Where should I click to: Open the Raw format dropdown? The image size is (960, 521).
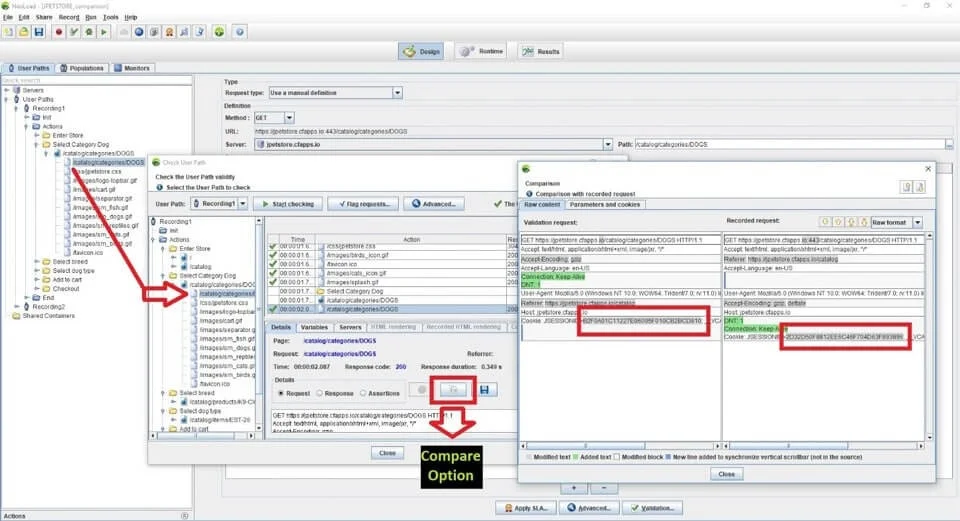click(917, 222)
